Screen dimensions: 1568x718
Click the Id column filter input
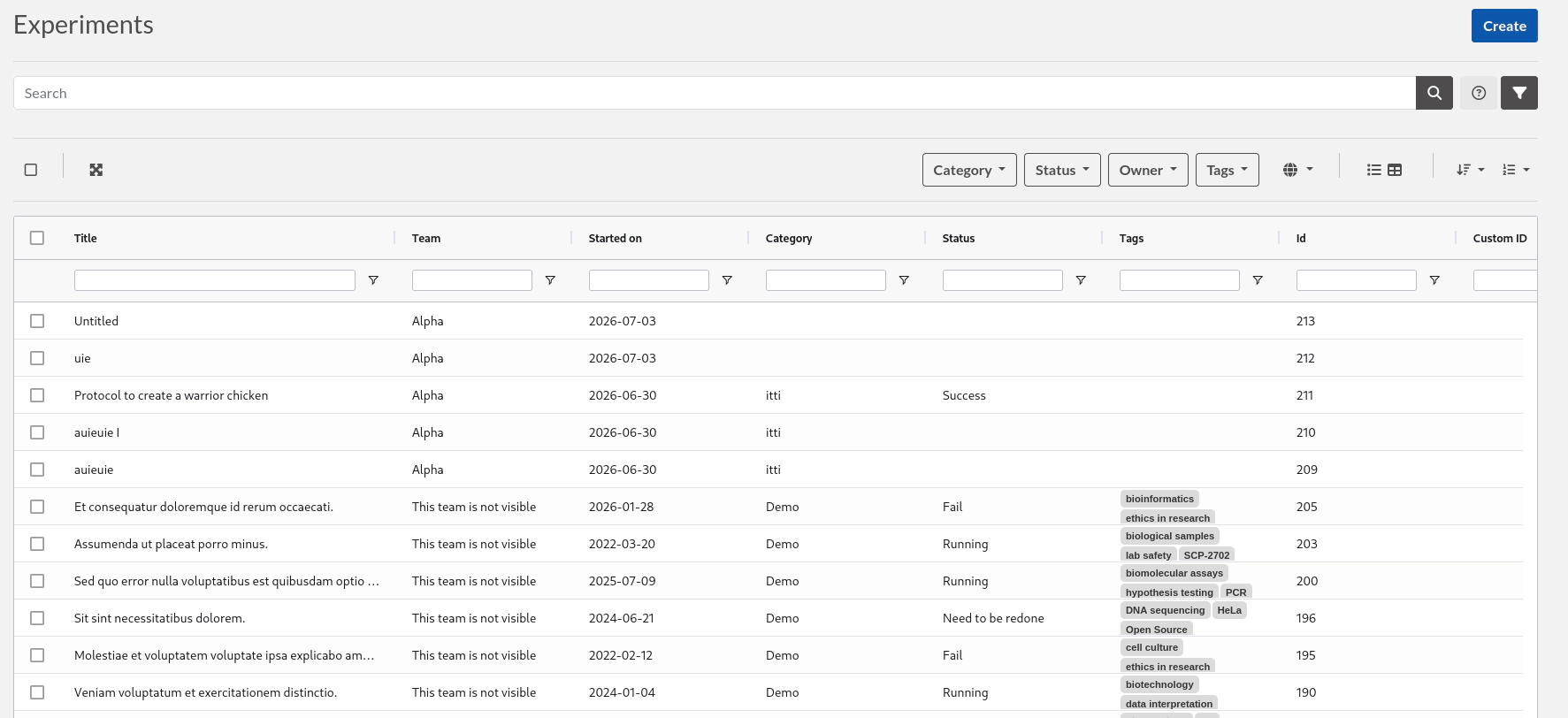click(x=1357, y=280)
